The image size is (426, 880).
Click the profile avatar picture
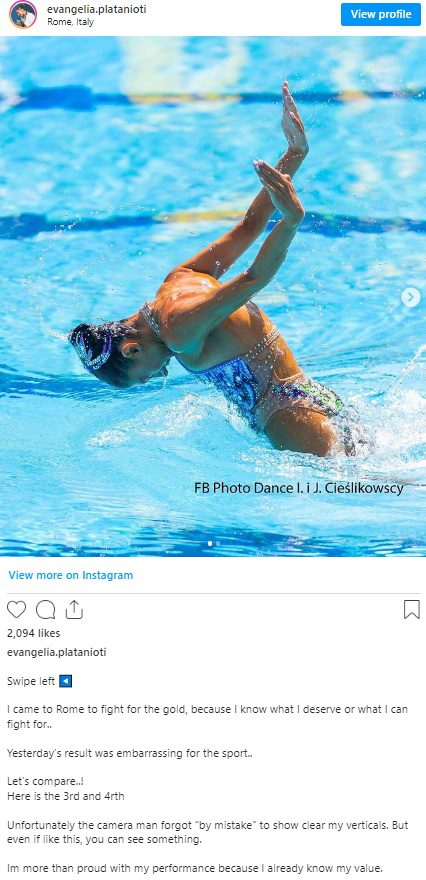(x=23, y=15)
